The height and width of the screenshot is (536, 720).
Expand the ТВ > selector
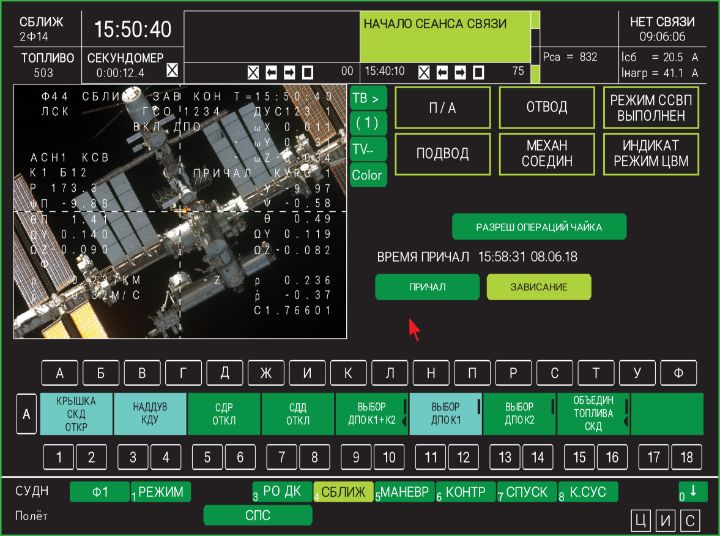point(367,98)
